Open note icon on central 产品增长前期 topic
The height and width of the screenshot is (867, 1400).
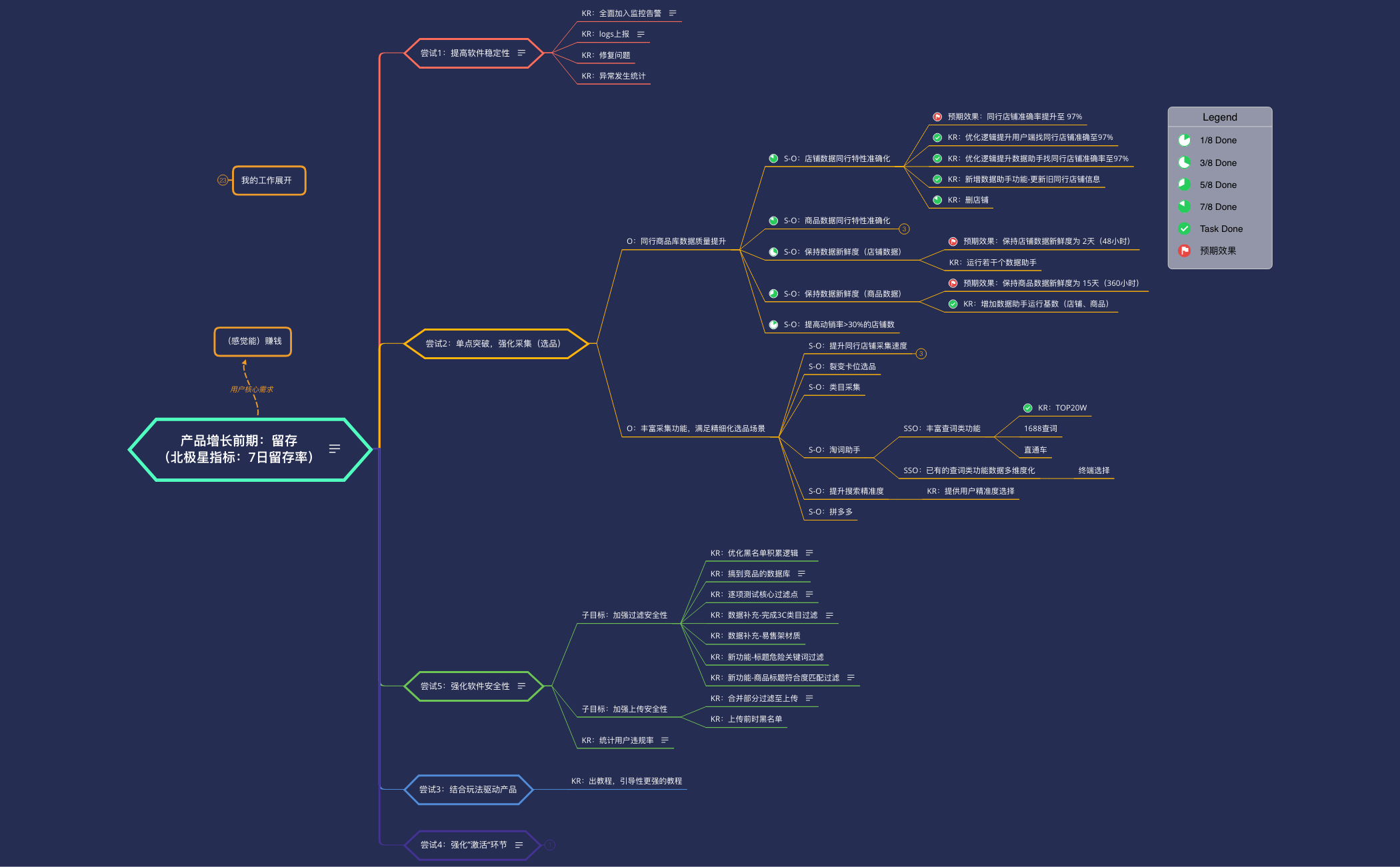(335, 448)
